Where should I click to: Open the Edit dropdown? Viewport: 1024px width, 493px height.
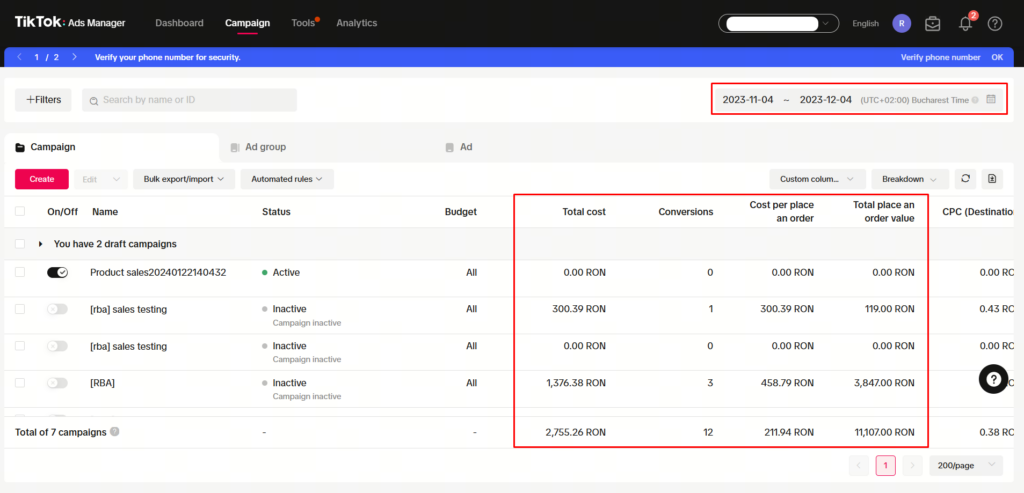(x=101, y=179)
